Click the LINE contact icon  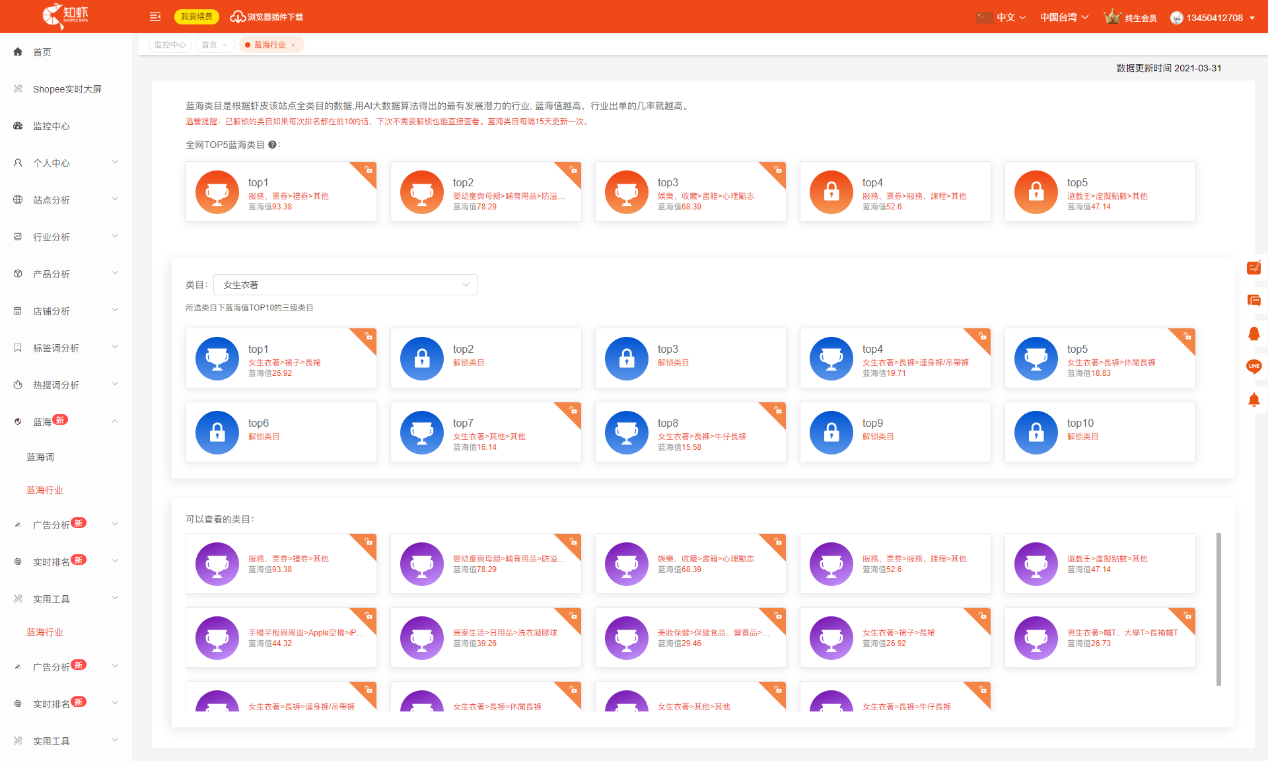(x=1254, y=366)
